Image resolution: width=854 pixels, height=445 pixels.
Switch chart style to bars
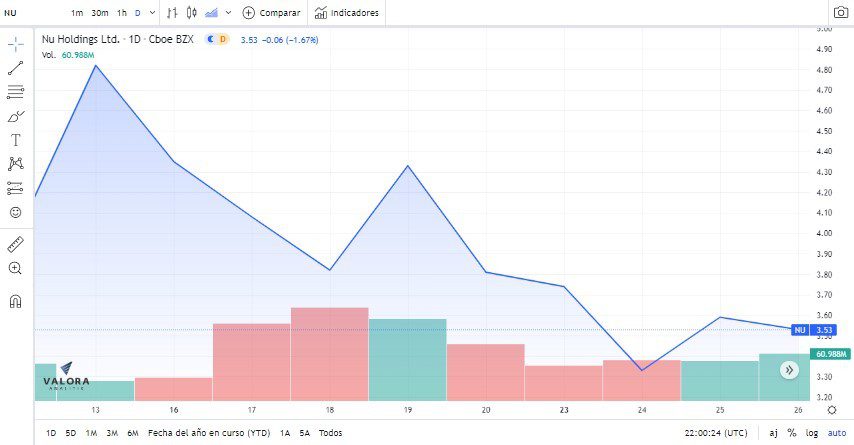[172, 13]
